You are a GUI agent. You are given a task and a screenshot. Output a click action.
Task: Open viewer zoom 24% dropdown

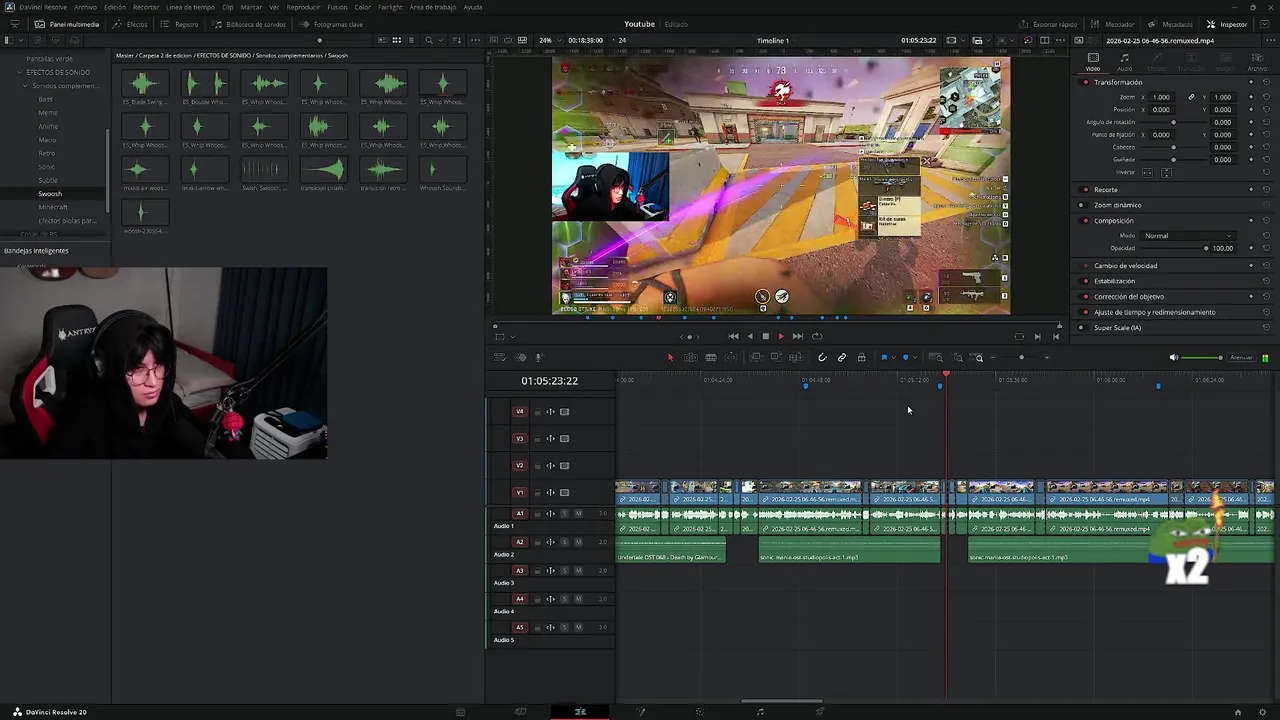[x=548, y=40]
